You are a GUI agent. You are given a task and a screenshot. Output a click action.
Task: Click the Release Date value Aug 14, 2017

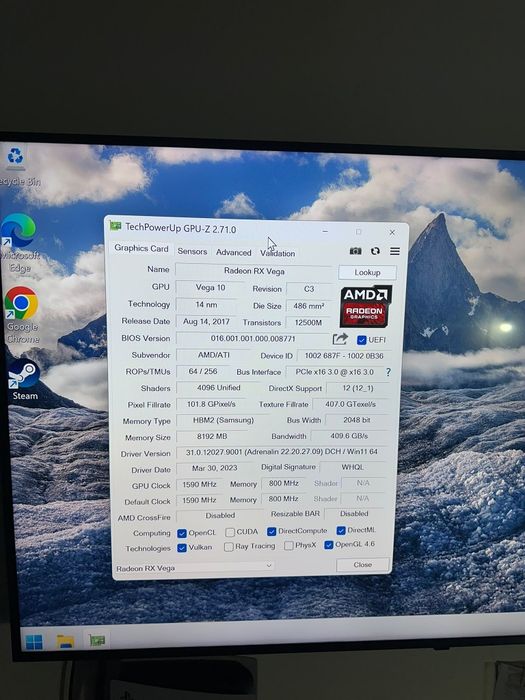coord(206,321)
